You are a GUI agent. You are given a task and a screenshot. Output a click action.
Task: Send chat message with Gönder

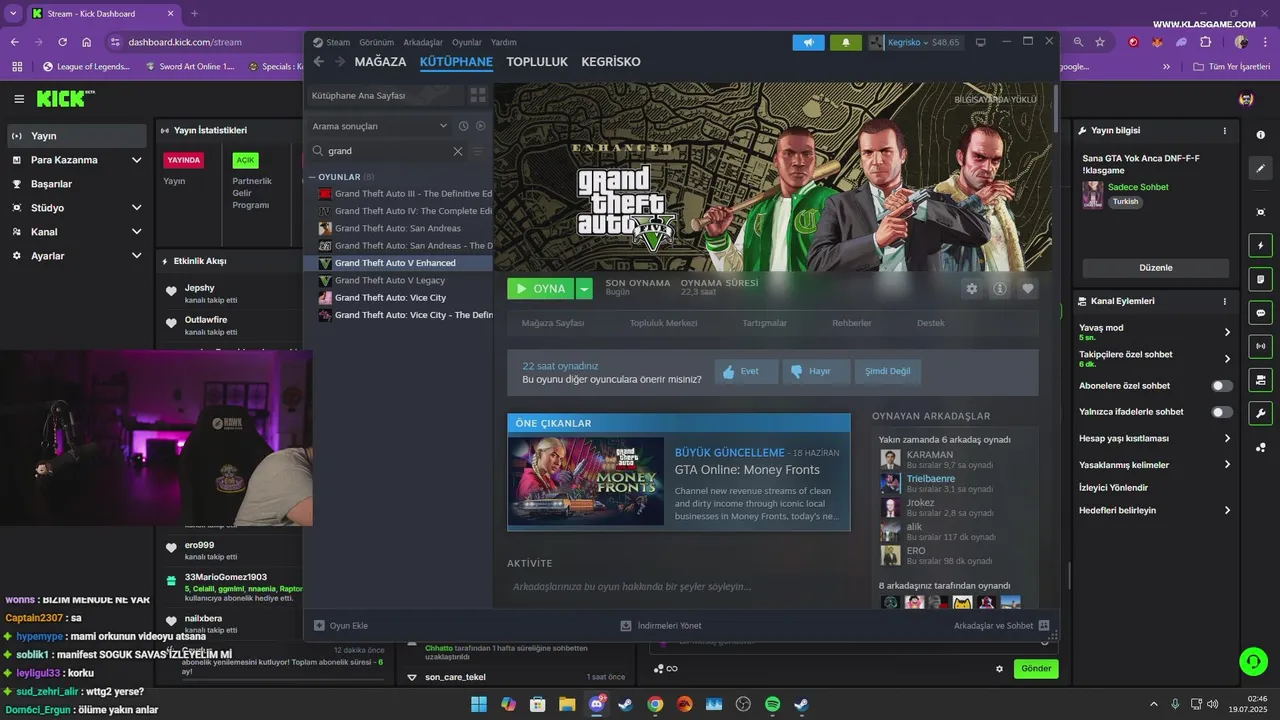(1036, 669)
